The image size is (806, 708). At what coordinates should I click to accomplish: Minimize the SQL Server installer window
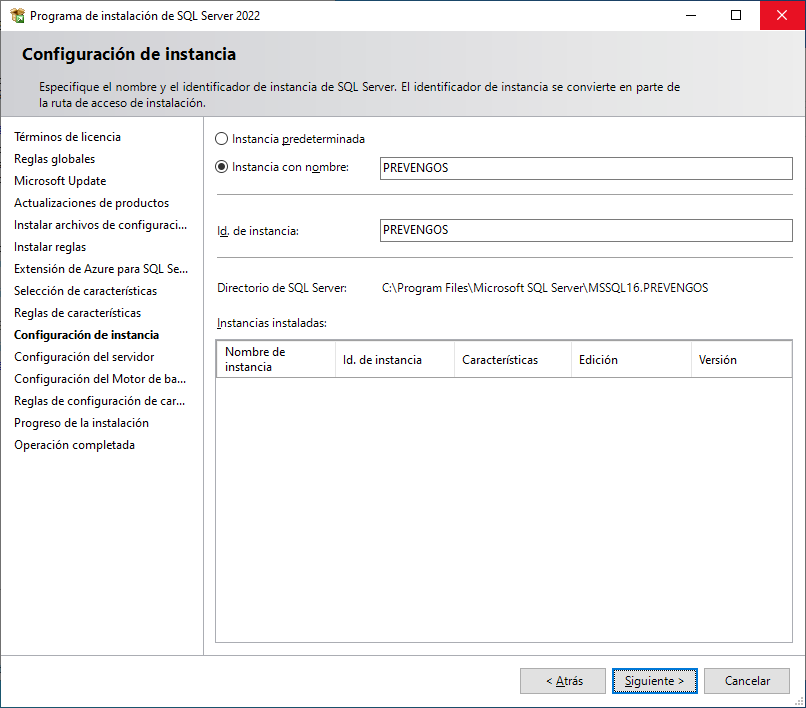[x=690, y=16]
